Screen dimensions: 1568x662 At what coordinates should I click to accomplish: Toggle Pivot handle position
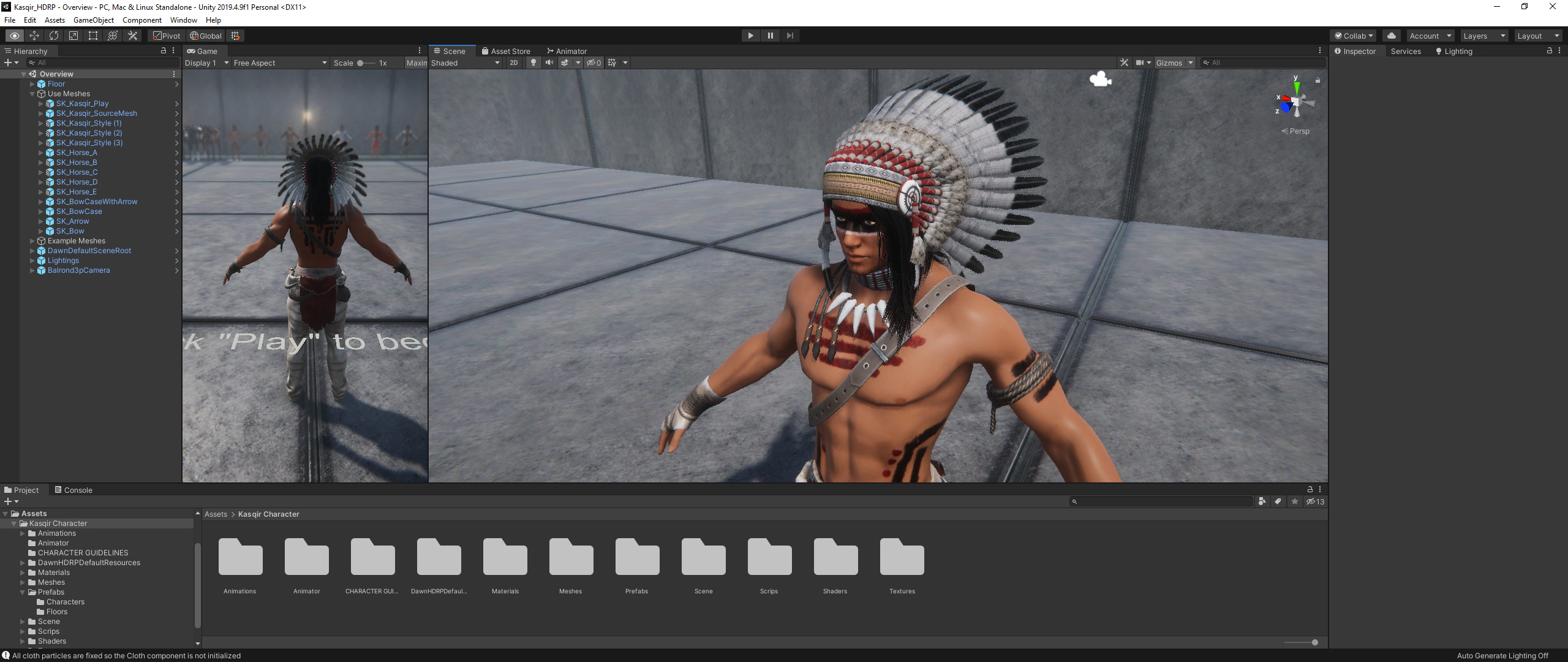pyautogui.click(x=167, y=36)
